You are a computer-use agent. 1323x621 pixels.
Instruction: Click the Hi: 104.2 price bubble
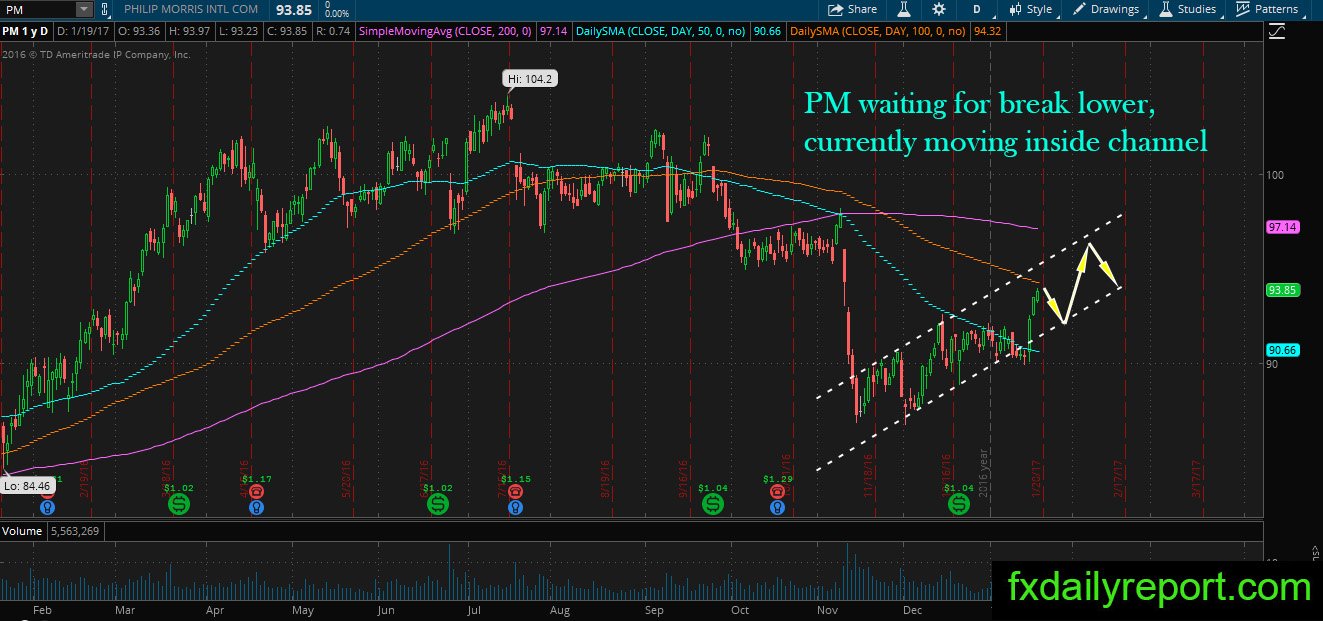tap(528, 77)
